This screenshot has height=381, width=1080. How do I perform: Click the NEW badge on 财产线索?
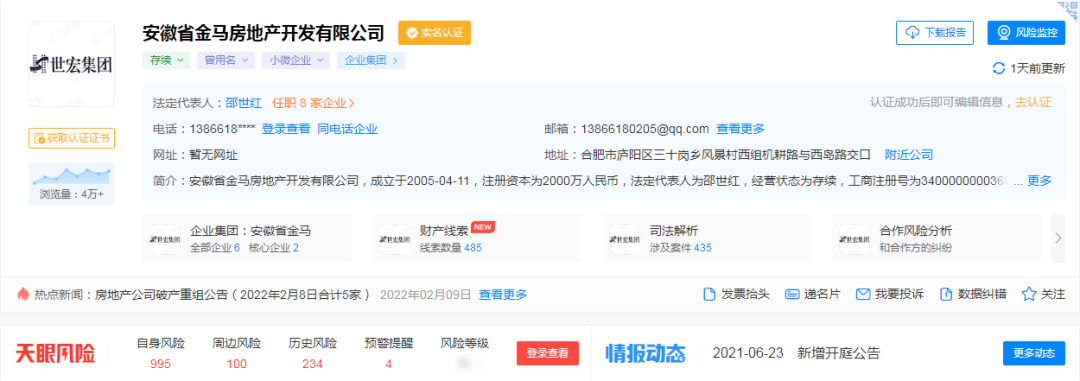(x=484, y=227)
